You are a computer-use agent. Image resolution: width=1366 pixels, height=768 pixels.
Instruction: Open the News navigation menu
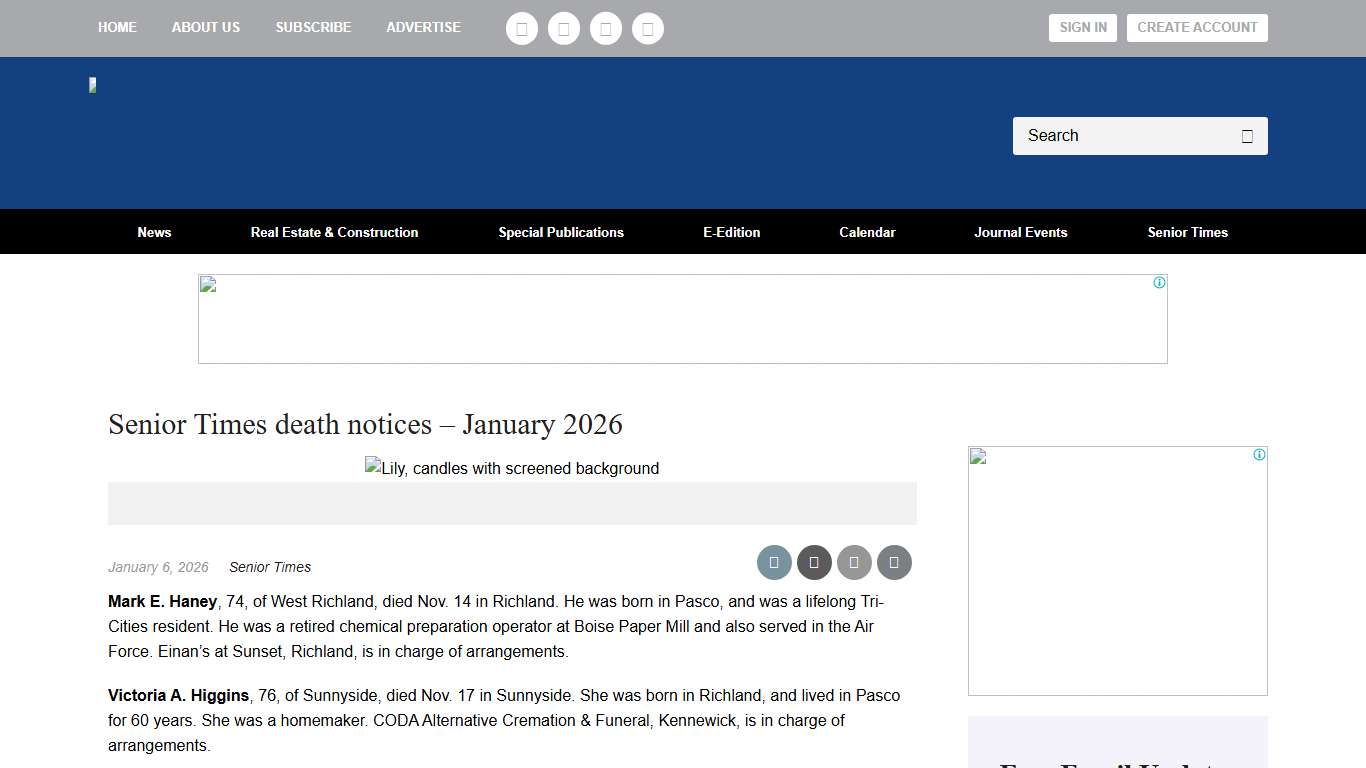[x=154, y=232]
